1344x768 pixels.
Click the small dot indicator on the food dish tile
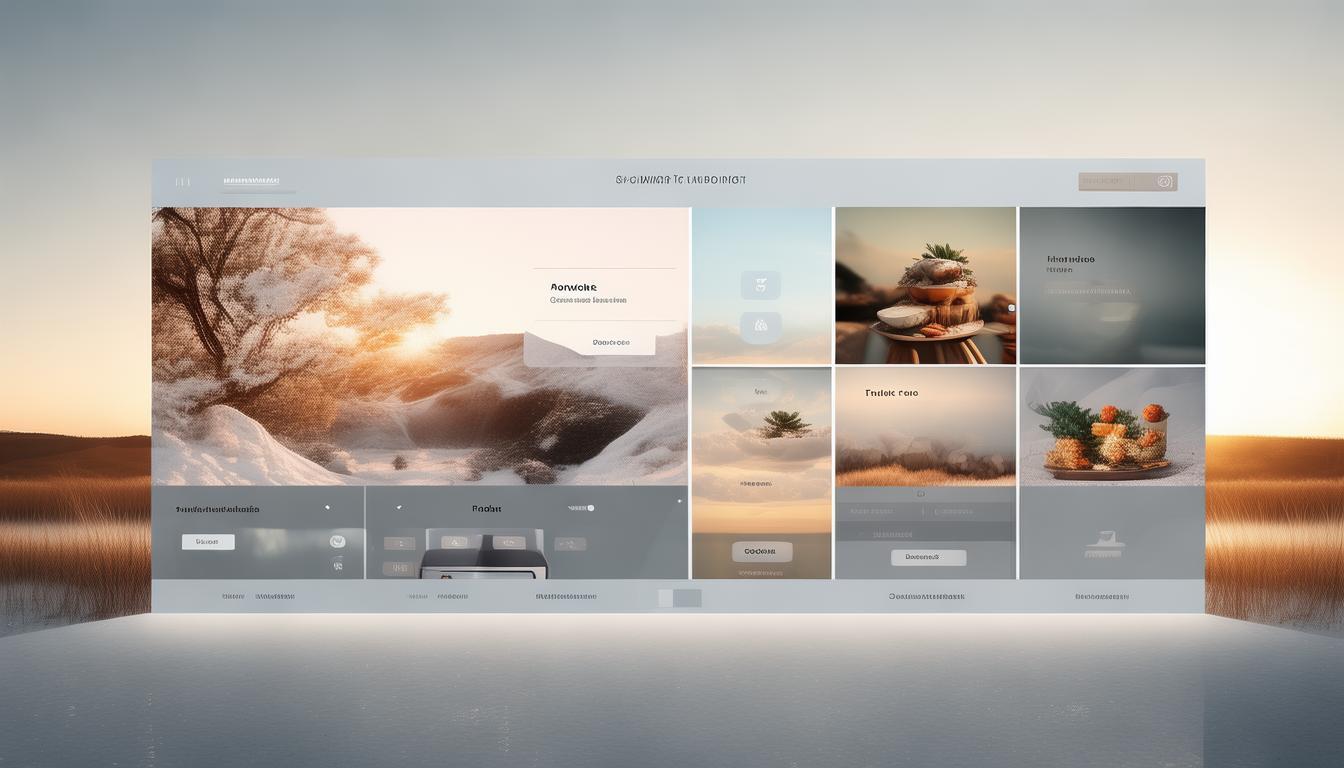pos(1011,308)
